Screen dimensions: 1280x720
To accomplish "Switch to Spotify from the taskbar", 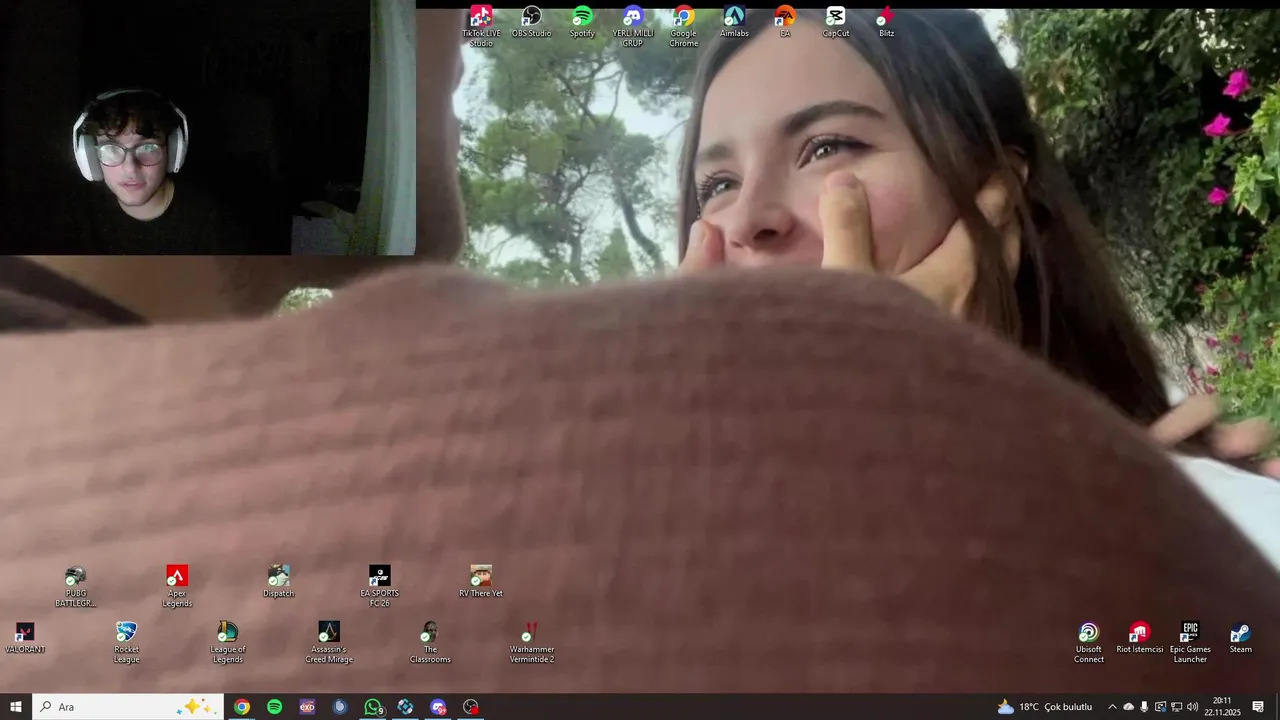I will pos(275,707).
